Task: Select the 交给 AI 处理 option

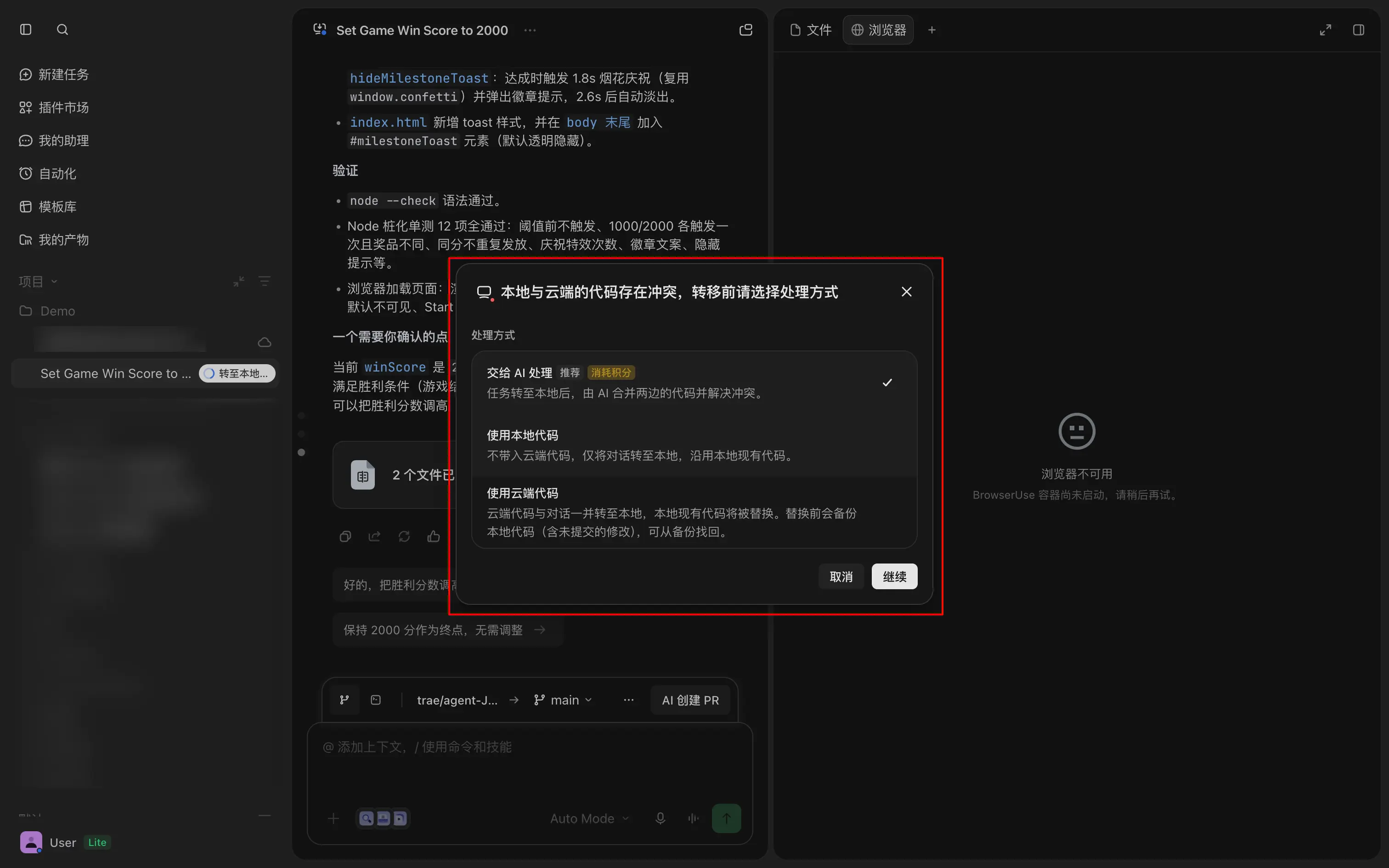Action: (x=694, y=382)
